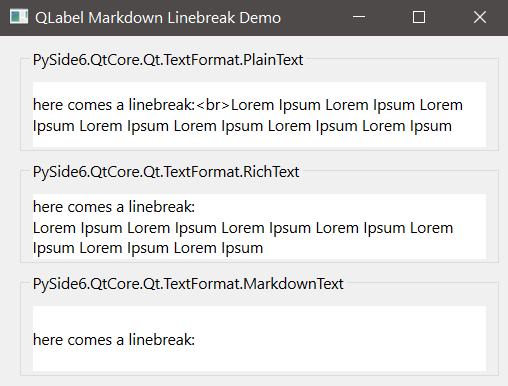Image resolution: width=508 pixels, height=386 pixels.
Task: Minimize the QLabel Markdown Linebreak Demo window
Action: (x=359, y=17)
